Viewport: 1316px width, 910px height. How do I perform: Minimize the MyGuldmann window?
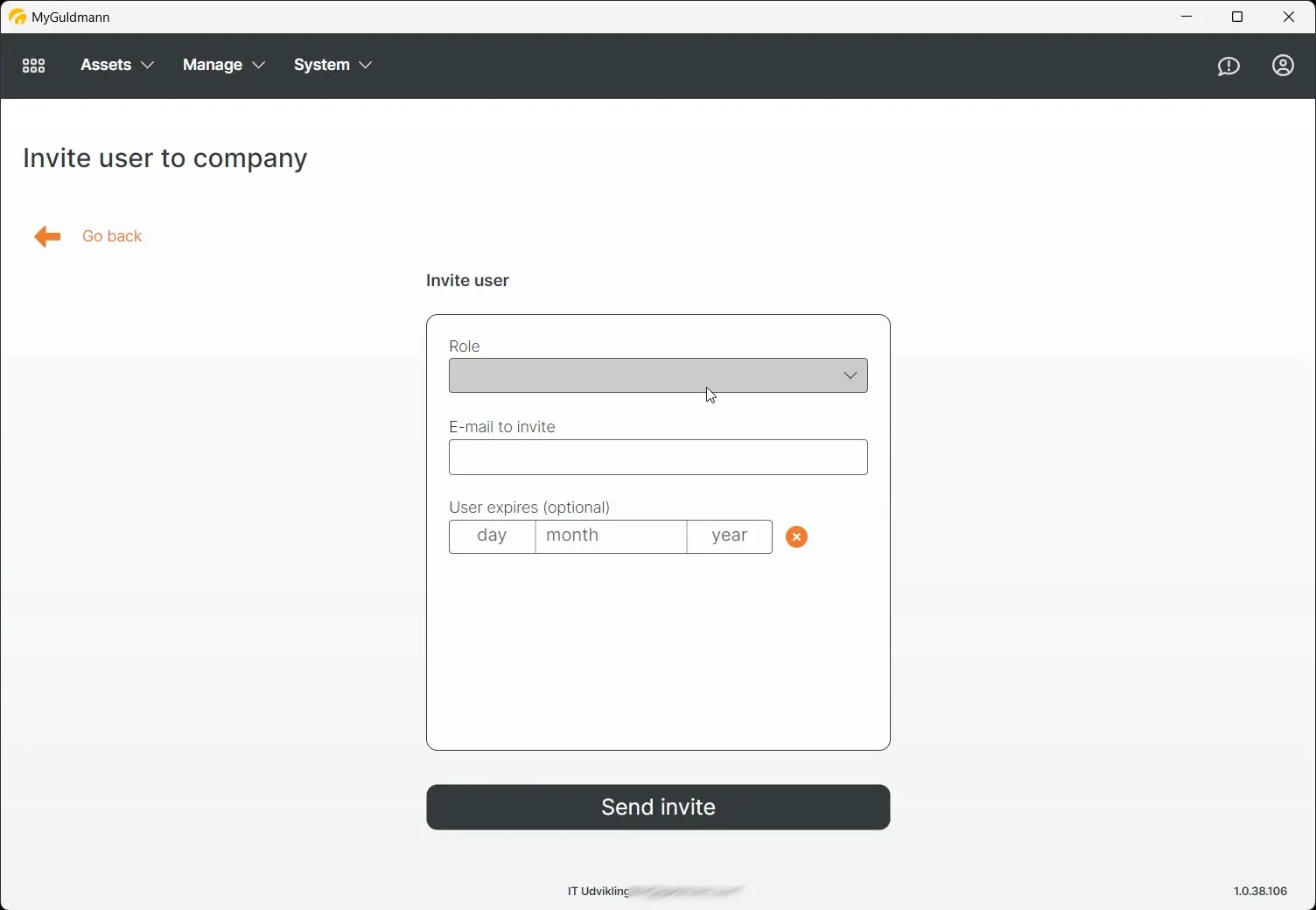click(x=1186, y=17)
